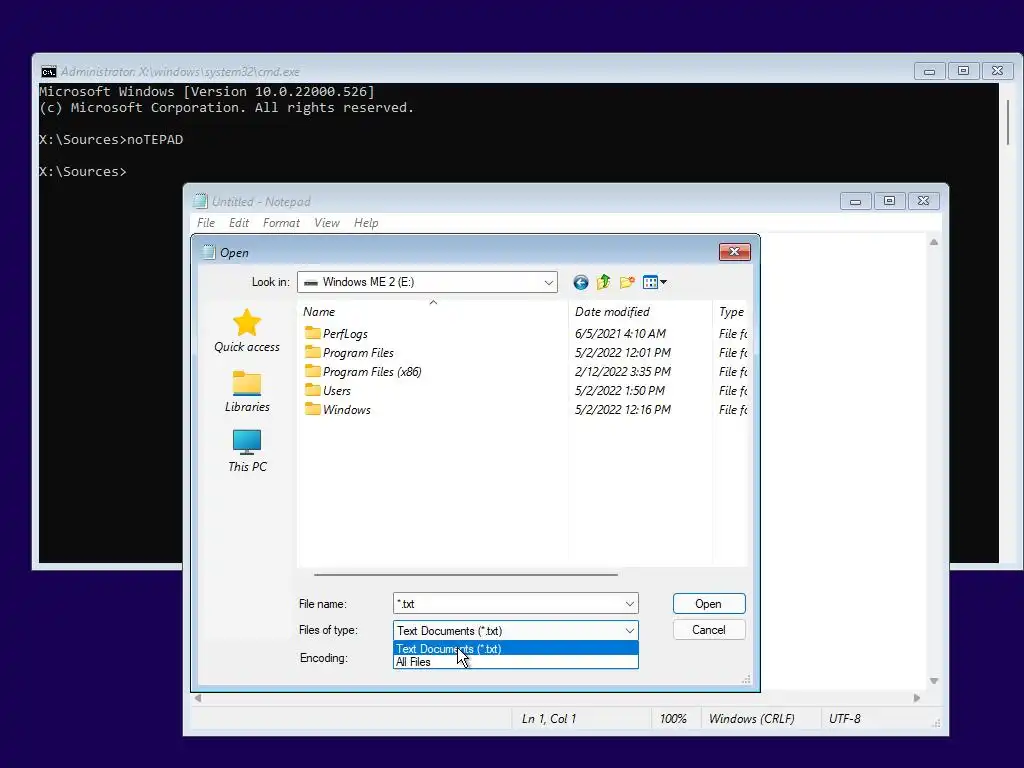The image size is (1024, 768).
Task: Click the 100% zoom status entry
Action: [x=673, y=718]
